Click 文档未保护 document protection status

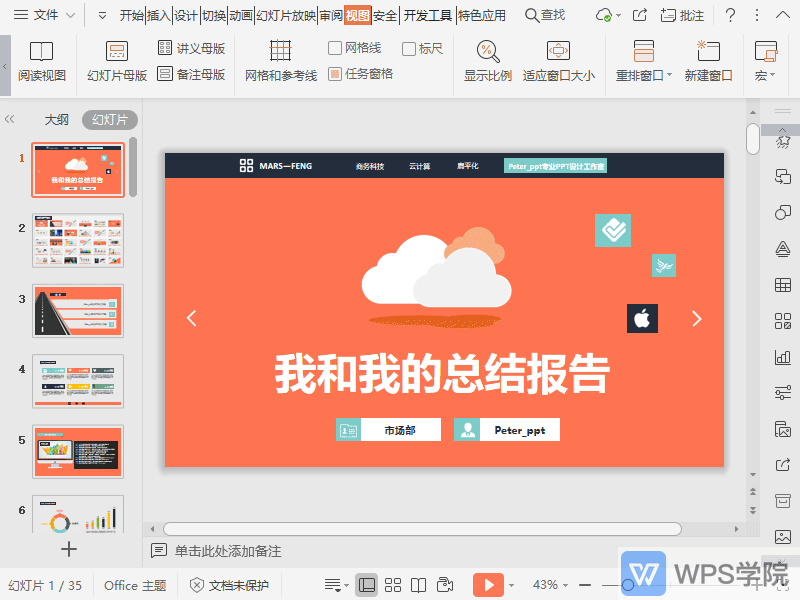238,585
